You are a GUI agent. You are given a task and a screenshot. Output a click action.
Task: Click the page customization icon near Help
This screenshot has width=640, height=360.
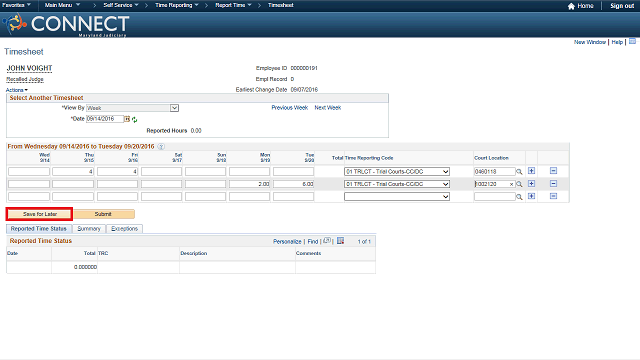coord(632,42)
